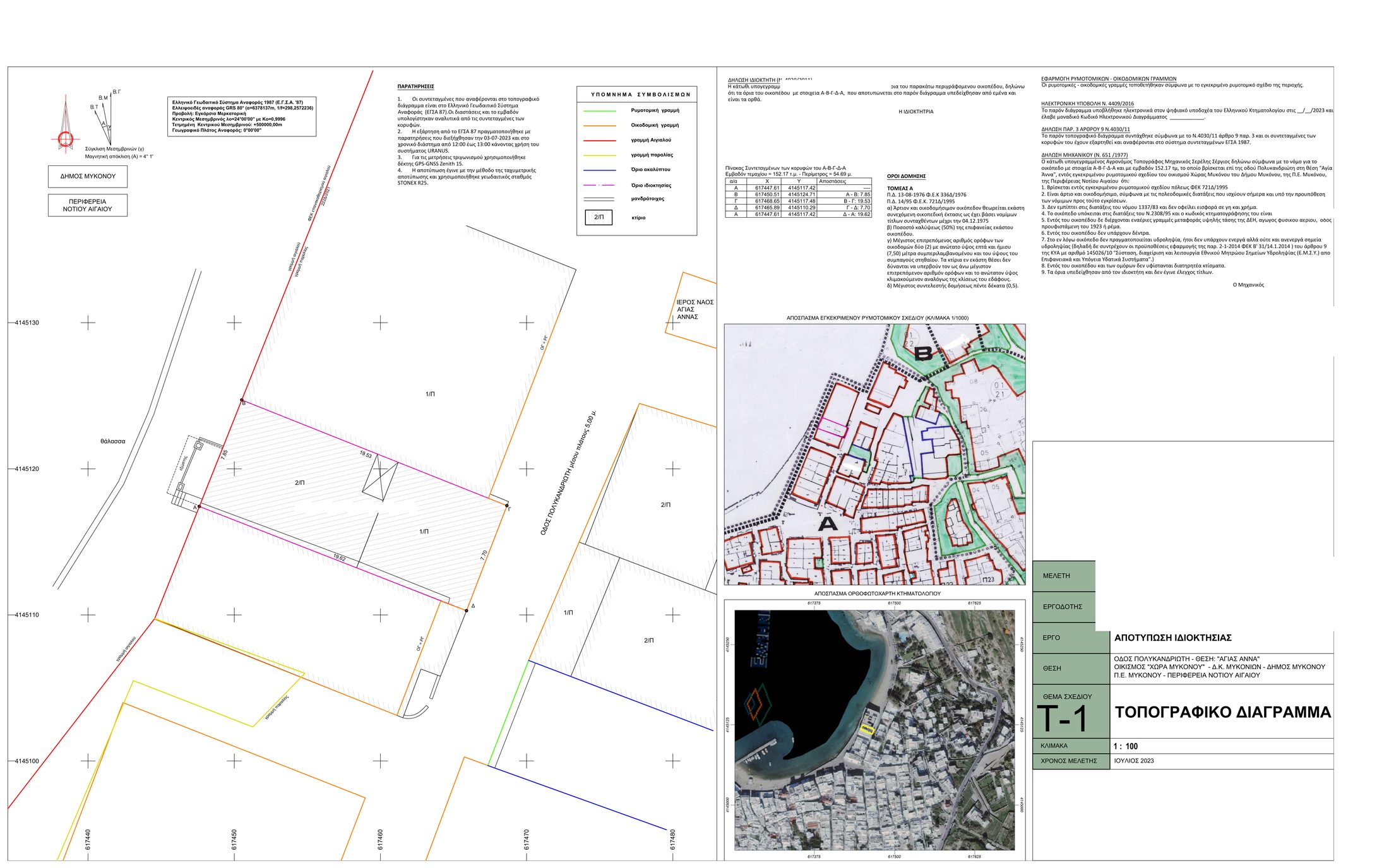
Task: Click the 617480 easting grid label
Action: pyautogui.click(x=673, y=840)
